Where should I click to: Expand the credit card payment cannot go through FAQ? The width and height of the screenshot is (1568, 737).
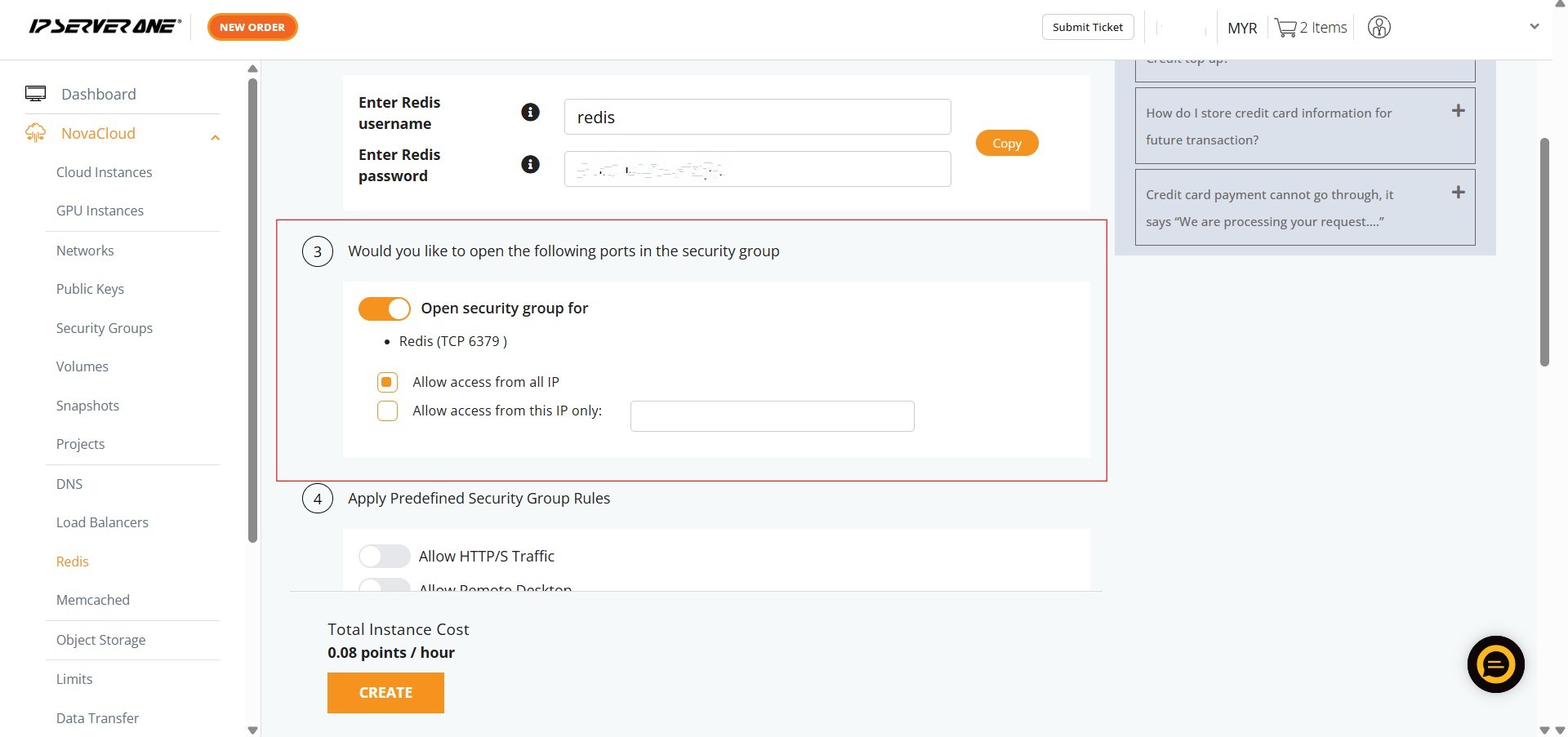[1458, 193]
